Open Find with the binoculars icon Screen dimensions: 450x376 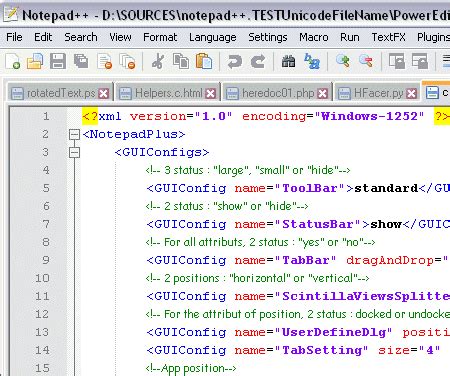pyautogui.click(x=288, y=62)
